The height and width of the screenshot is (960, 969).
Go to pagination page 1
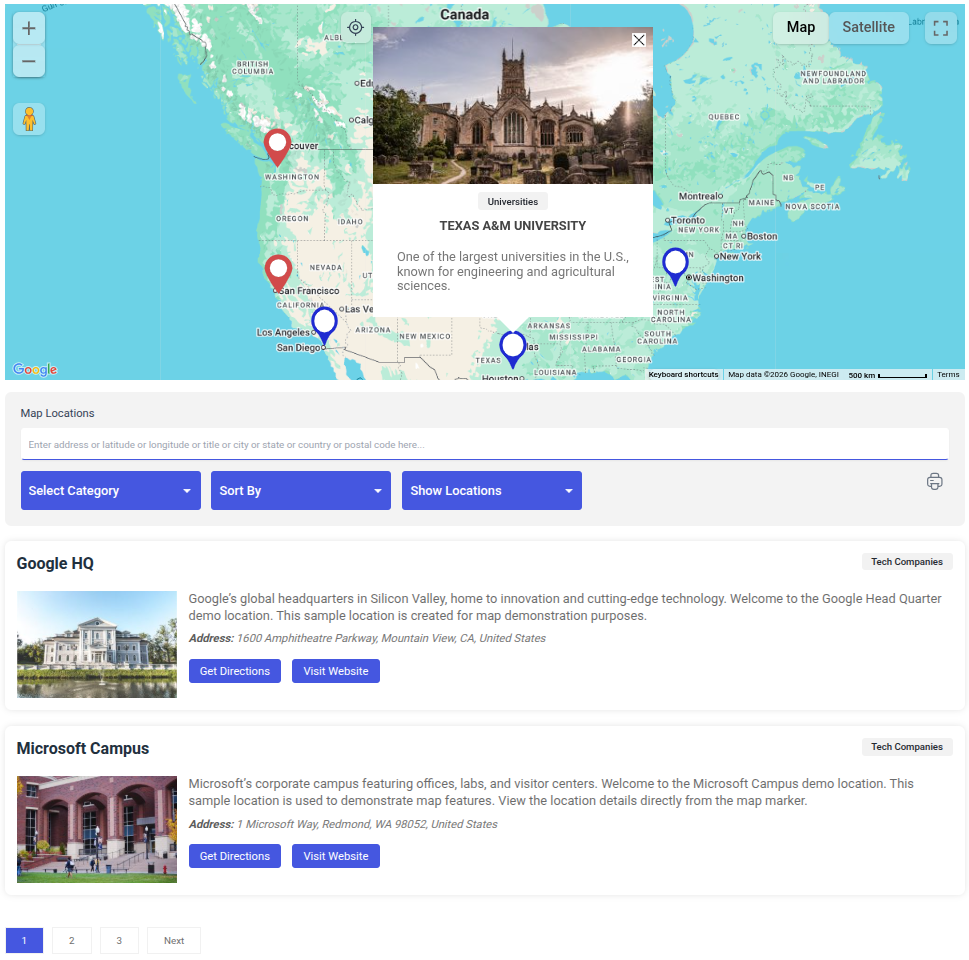pos(24,940)
